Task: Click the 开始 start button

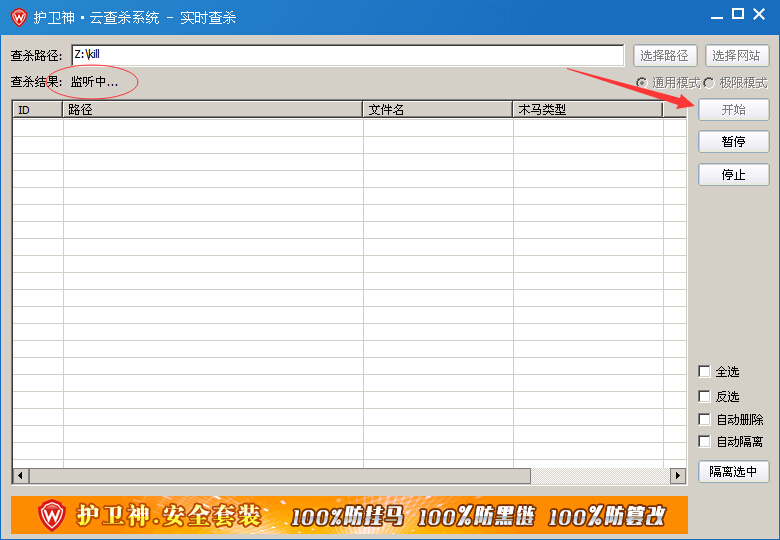Action: coord(734,109)
